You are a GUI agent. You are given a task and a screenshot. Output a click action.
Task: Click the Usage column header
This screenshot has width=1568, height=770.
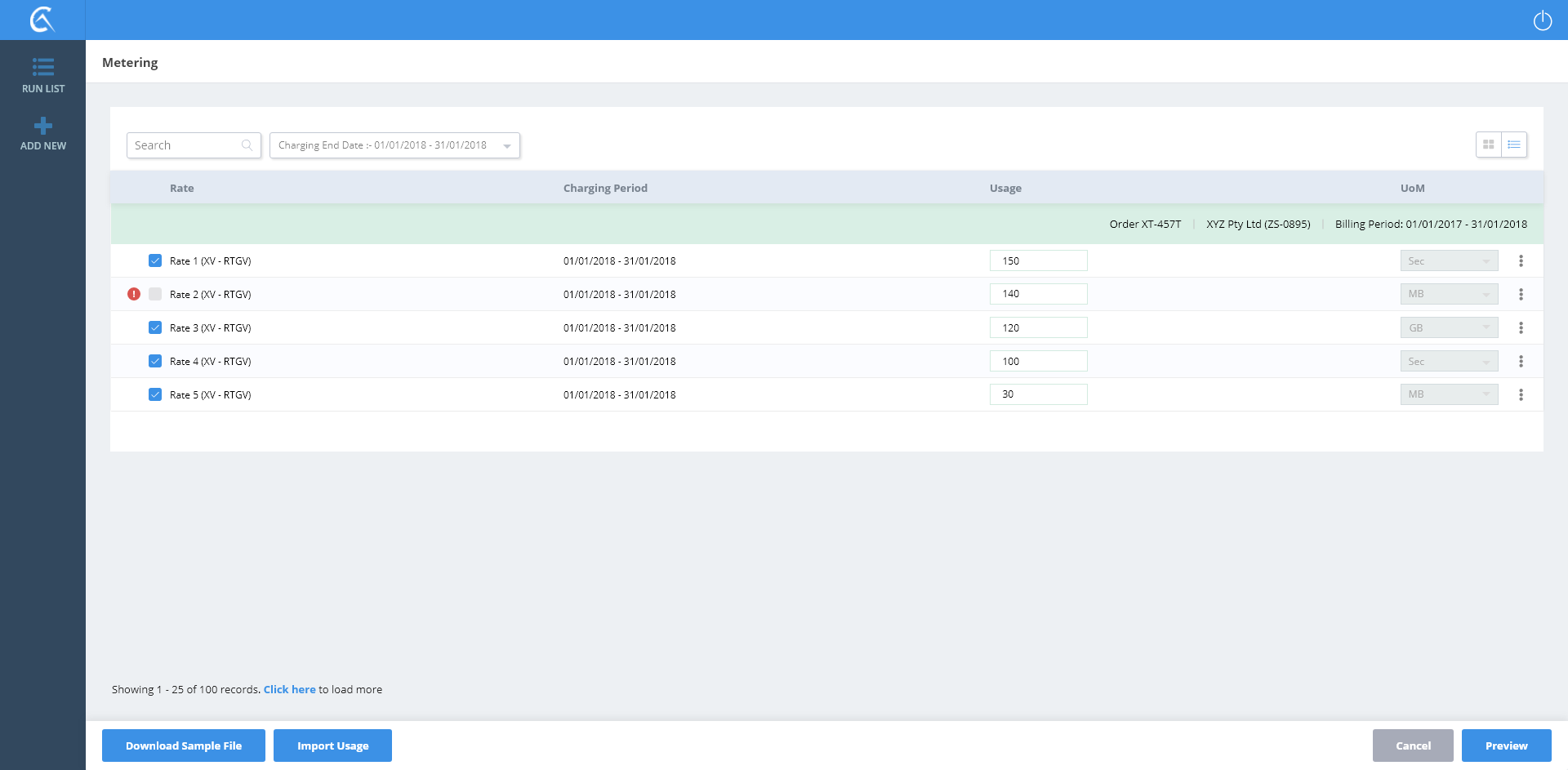1005,188
